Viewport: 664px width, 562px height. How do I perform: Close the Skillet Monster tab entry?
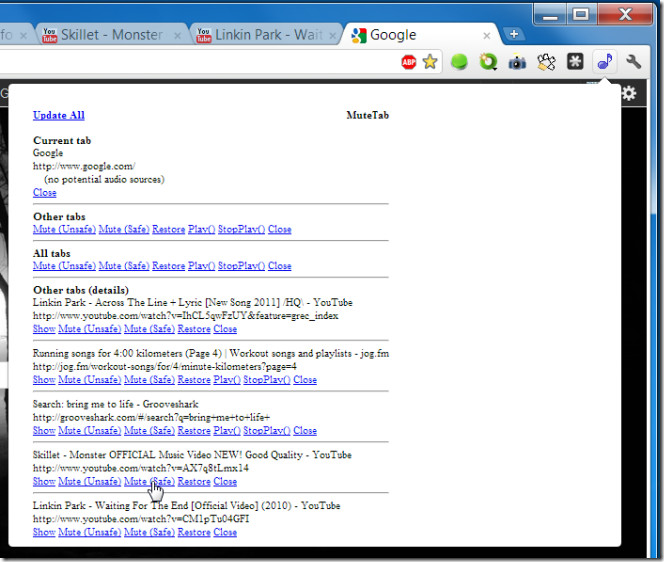225,482
